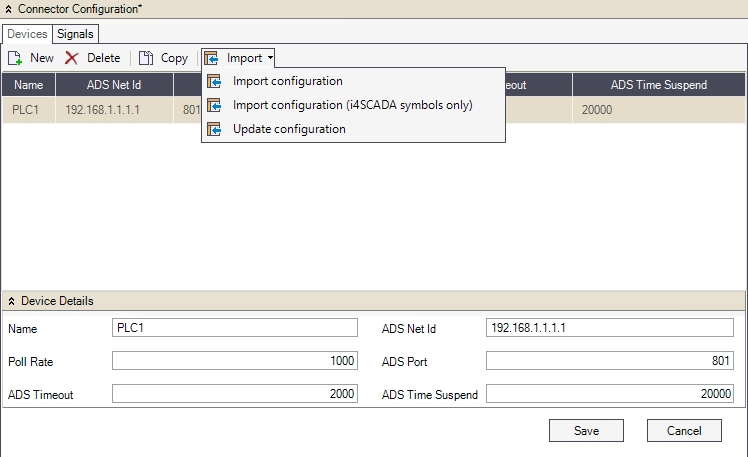Image resolution: width=748 pixels, height=457 pixels.
Task: Click the New device icon
Action: (15, 58)
